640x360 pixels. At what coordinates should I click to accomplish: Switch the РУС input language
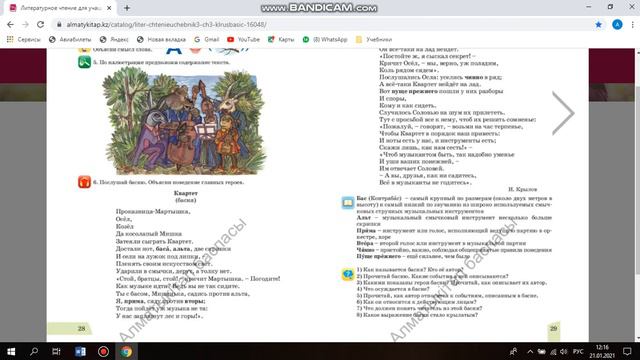click(578, 351)
